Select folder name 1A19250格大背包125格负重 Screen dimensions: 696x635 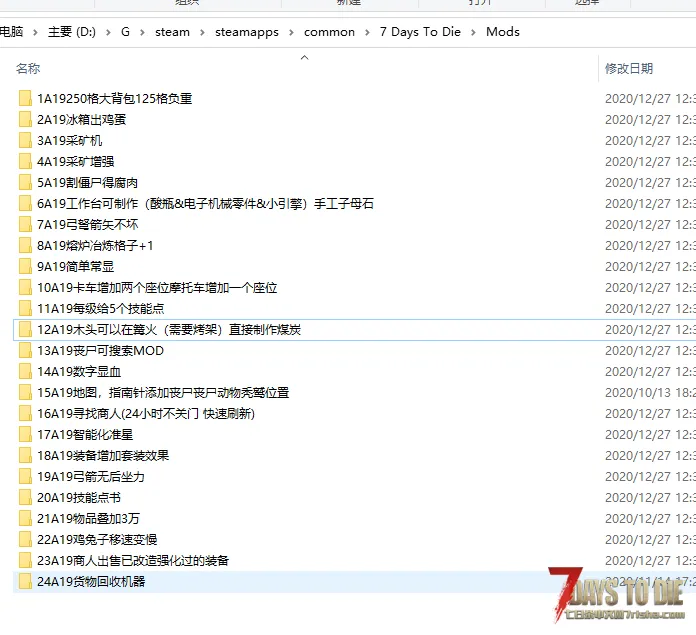point(115,99)
